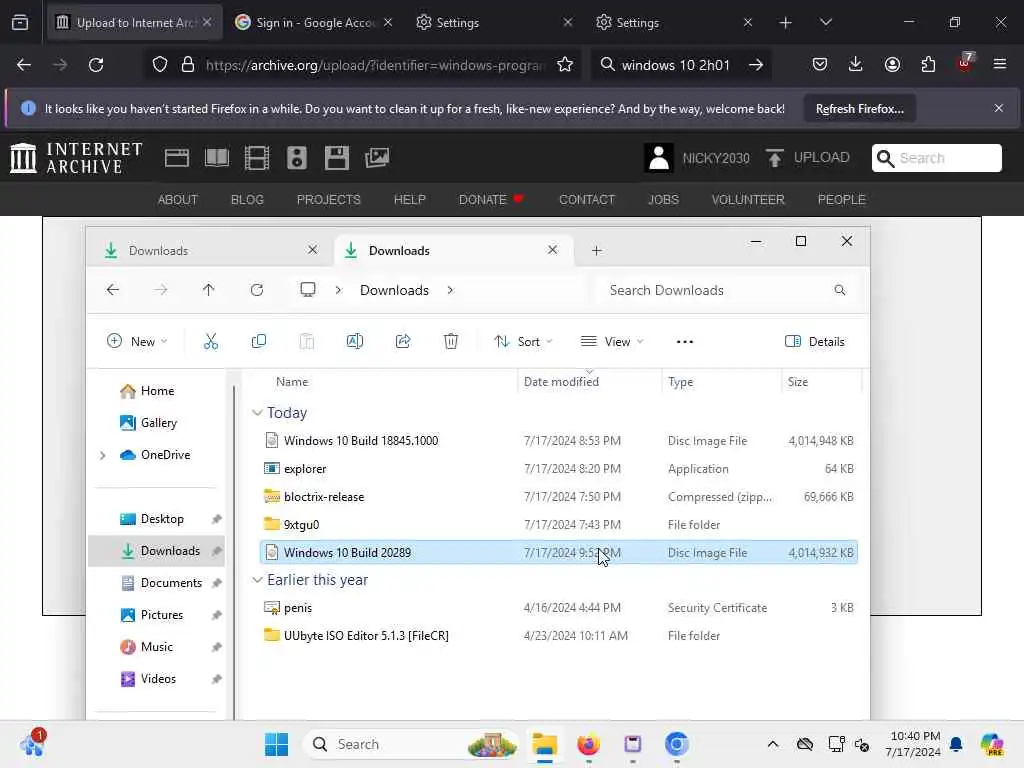
Task: Open the See more ellipsis menu in File Explorer
Action: (684, 342)
